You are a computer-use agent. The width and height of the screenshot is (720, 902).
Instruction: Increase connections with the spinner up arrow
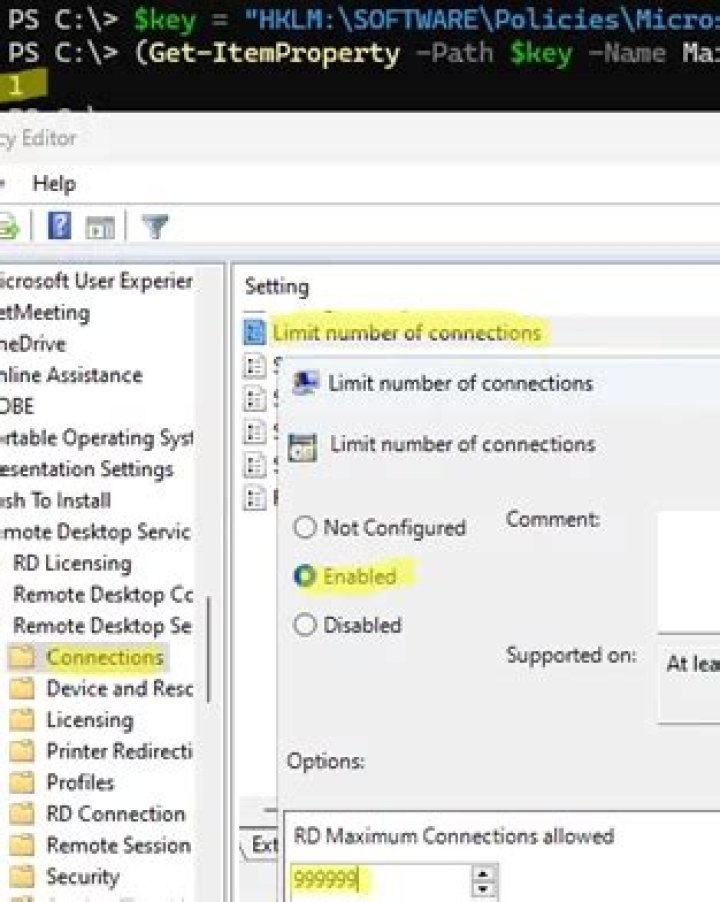tap(483, 873)
